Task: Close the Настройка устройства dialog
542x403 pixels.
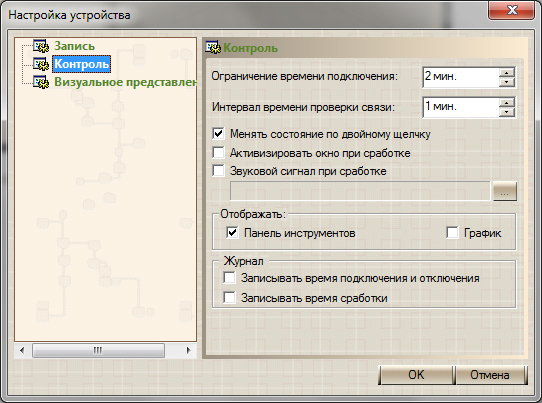Action: coord(512,10)
